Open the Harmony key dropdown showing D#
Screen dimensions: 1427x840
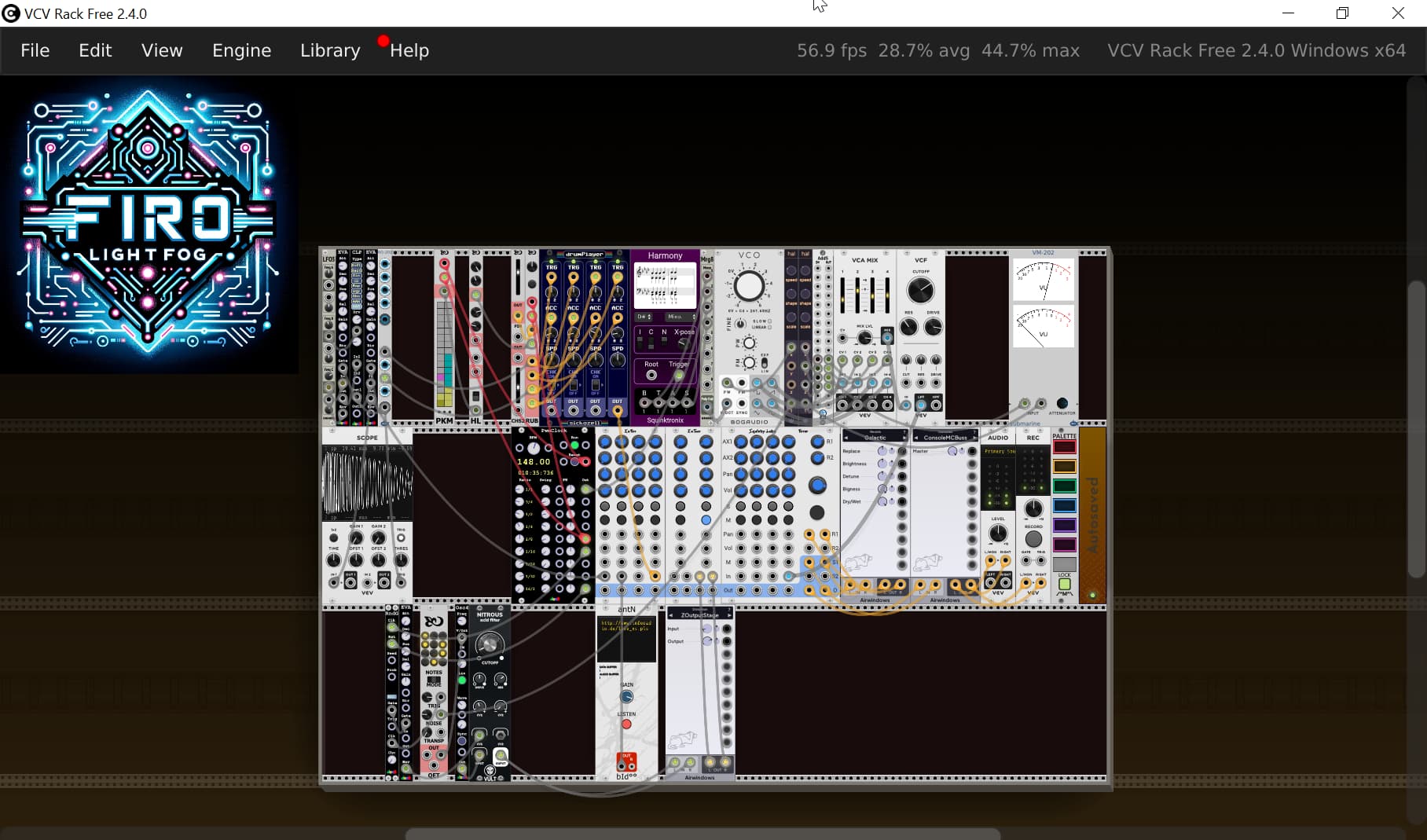[644, 317]
